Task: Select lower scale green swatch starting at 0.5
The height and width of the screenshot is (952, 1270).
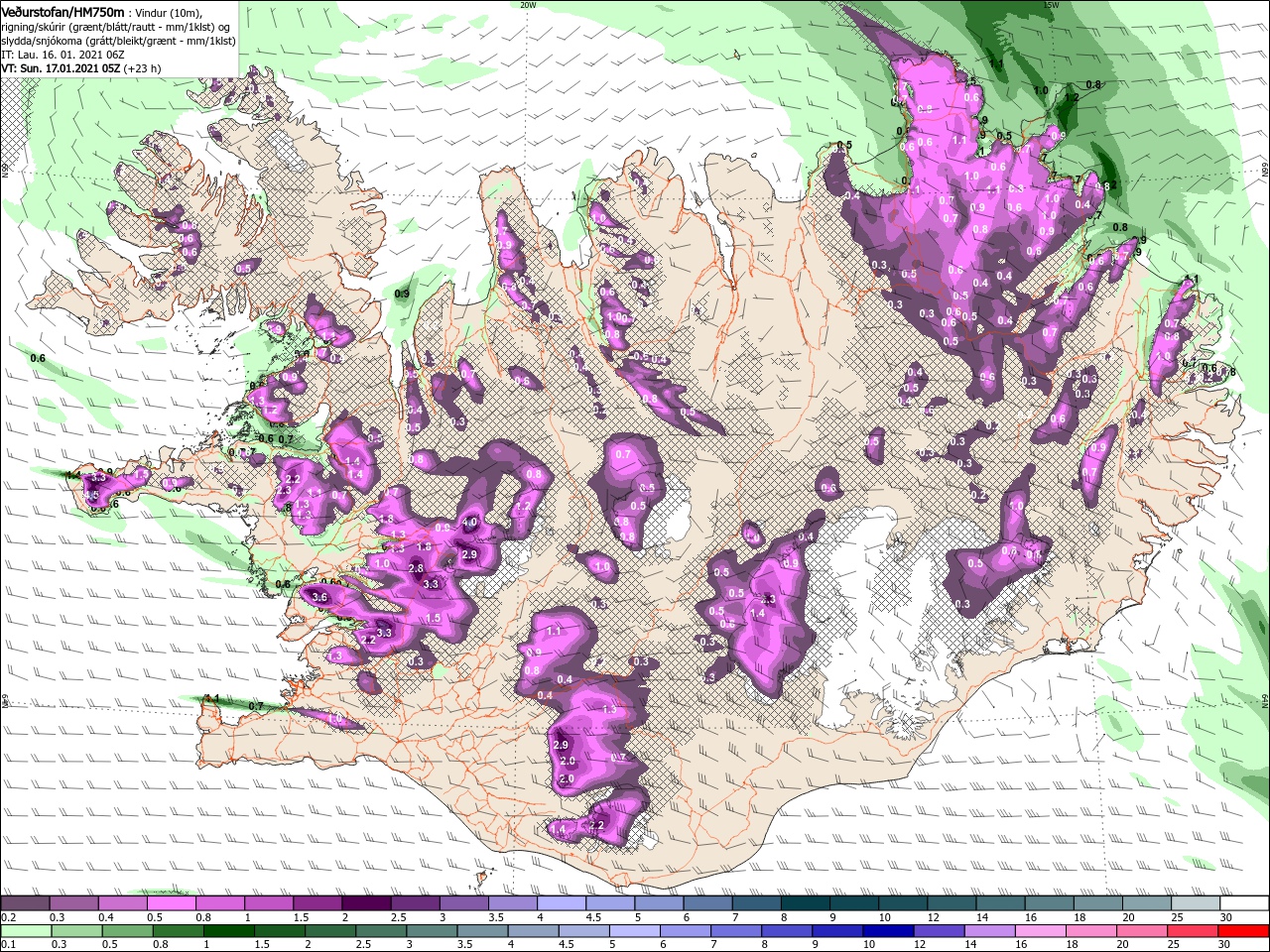Action: click(128, 931)
